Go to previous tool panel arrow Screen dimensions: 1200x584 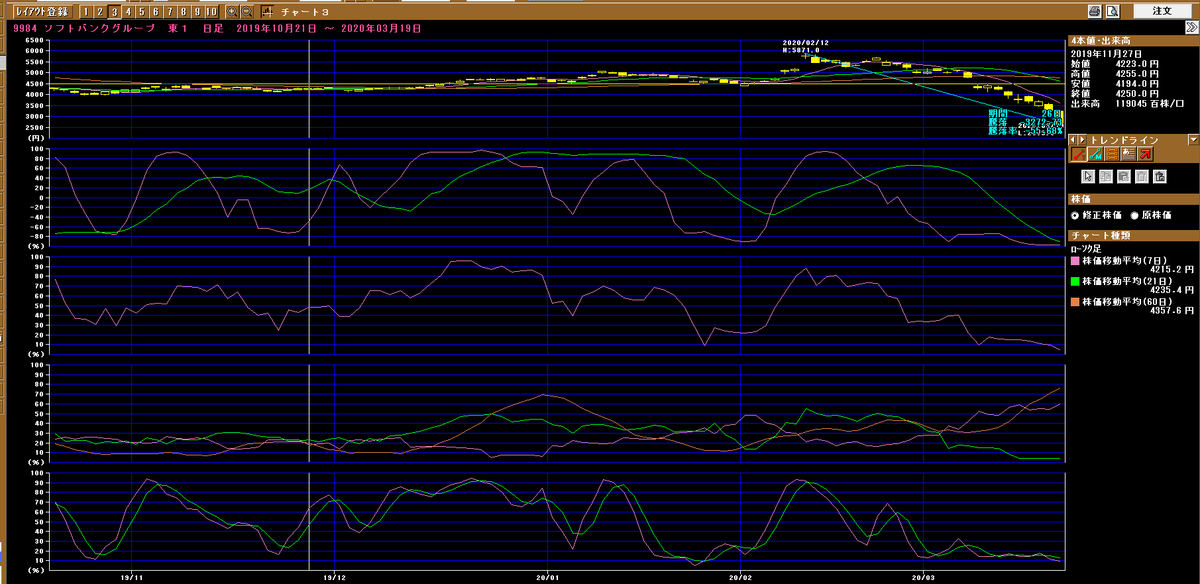1073,140
